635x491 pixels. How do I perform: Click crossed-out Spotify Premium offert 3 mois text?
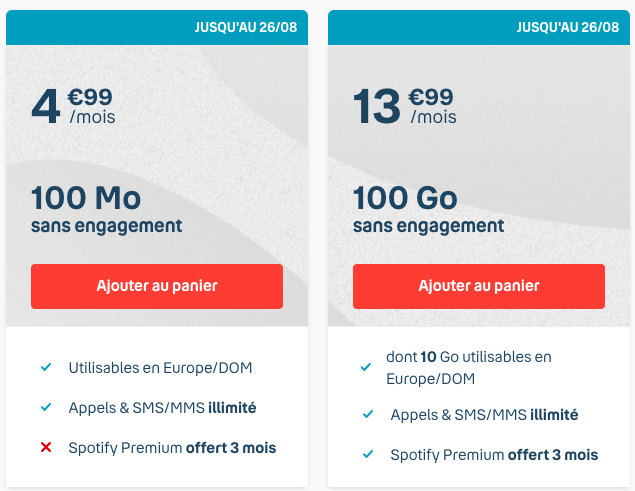(172, 448)
